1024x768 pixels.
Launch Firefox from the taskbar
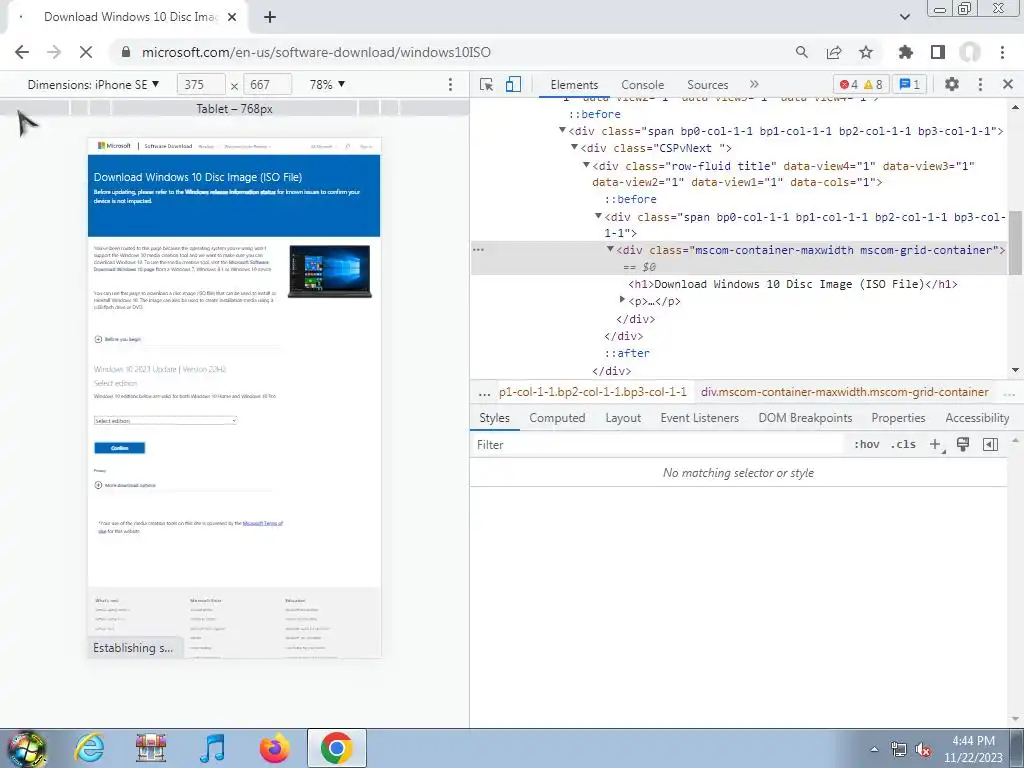274,748
